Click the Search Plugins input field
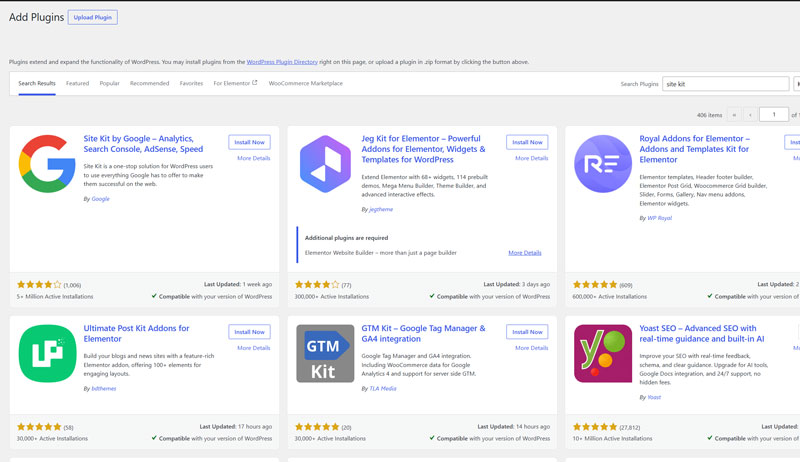 tap(726, 84)
